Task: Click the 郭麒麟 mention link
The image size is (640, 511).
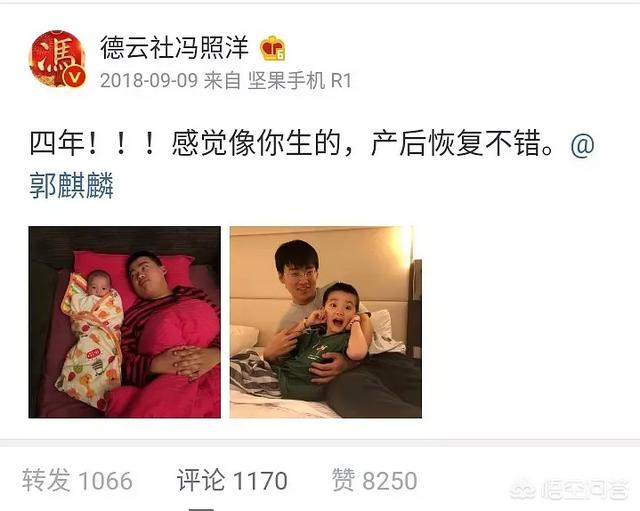Action: click(x=72, y=186)
